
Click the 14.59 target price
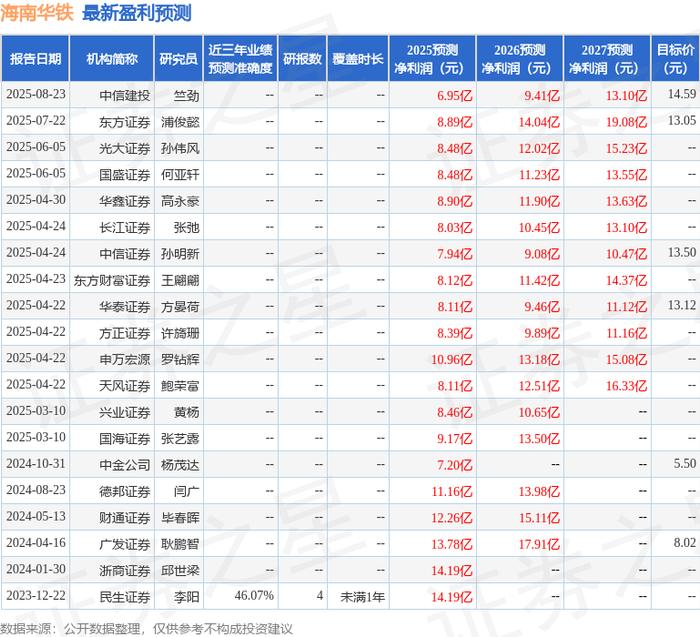click(682, 94)
